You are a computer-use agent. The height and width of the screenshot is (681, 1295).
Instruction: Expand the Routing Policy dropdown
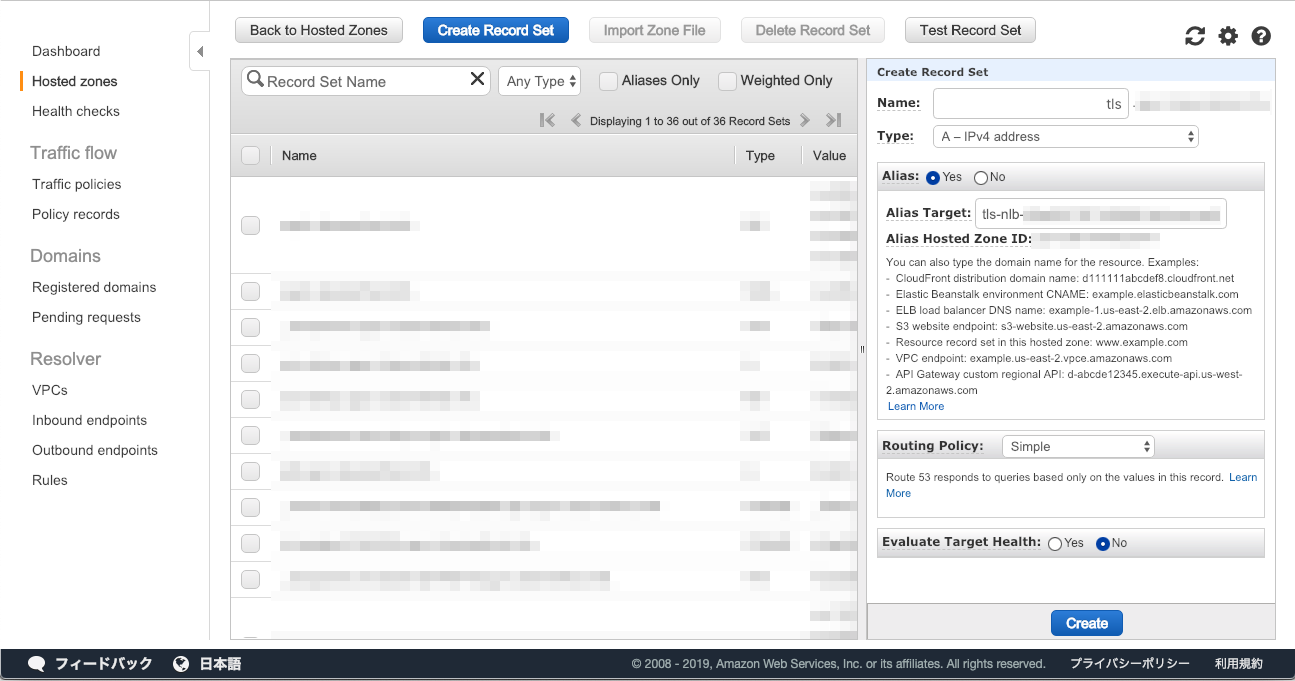point(1078,446)
